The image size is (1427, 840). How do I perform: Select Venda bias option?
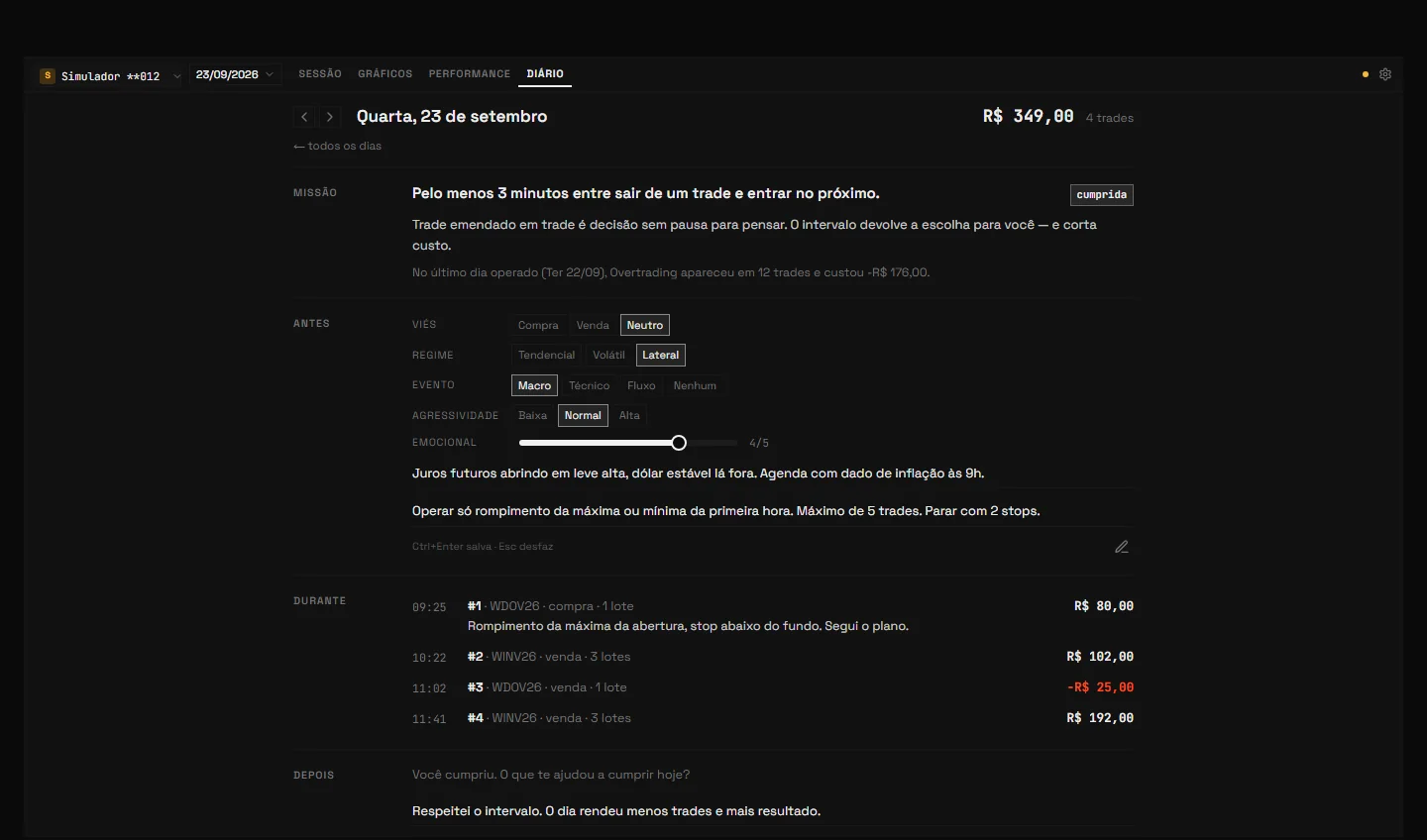click(x=593, y=325)
